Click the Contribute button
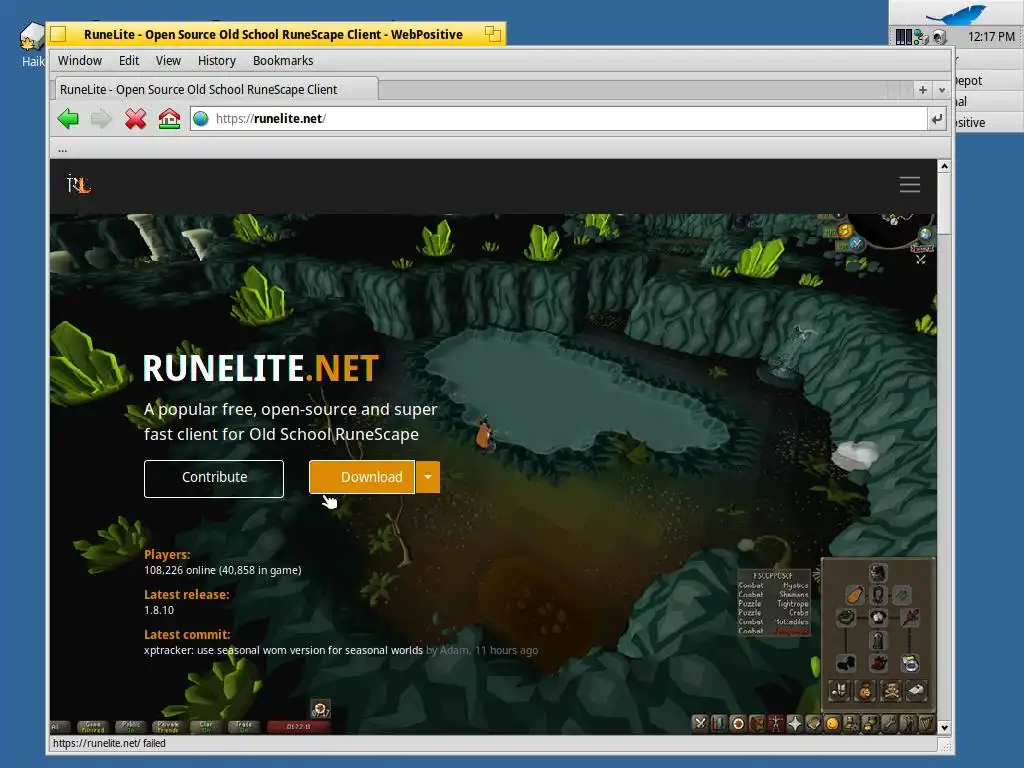The height and width of the screenshot is (768, 1024). point(214,478)
